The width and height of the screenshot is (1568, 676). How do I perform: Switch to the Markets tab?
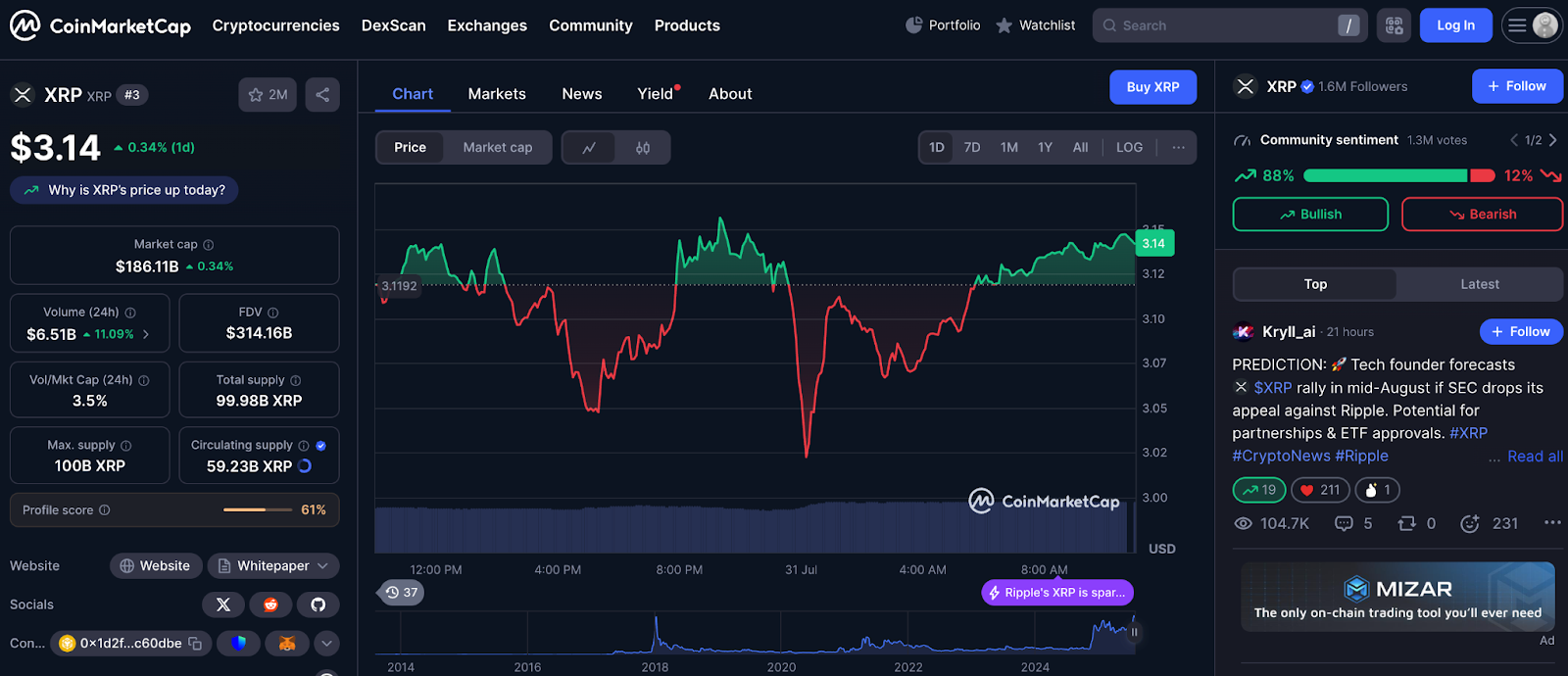497,94
